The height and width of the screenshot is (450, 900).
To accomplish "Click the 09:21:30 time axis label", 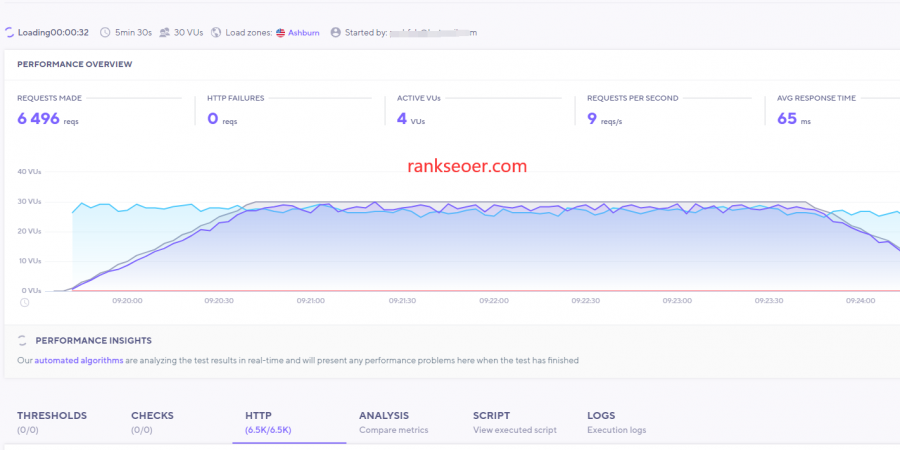I will click(x=402, y=300).
